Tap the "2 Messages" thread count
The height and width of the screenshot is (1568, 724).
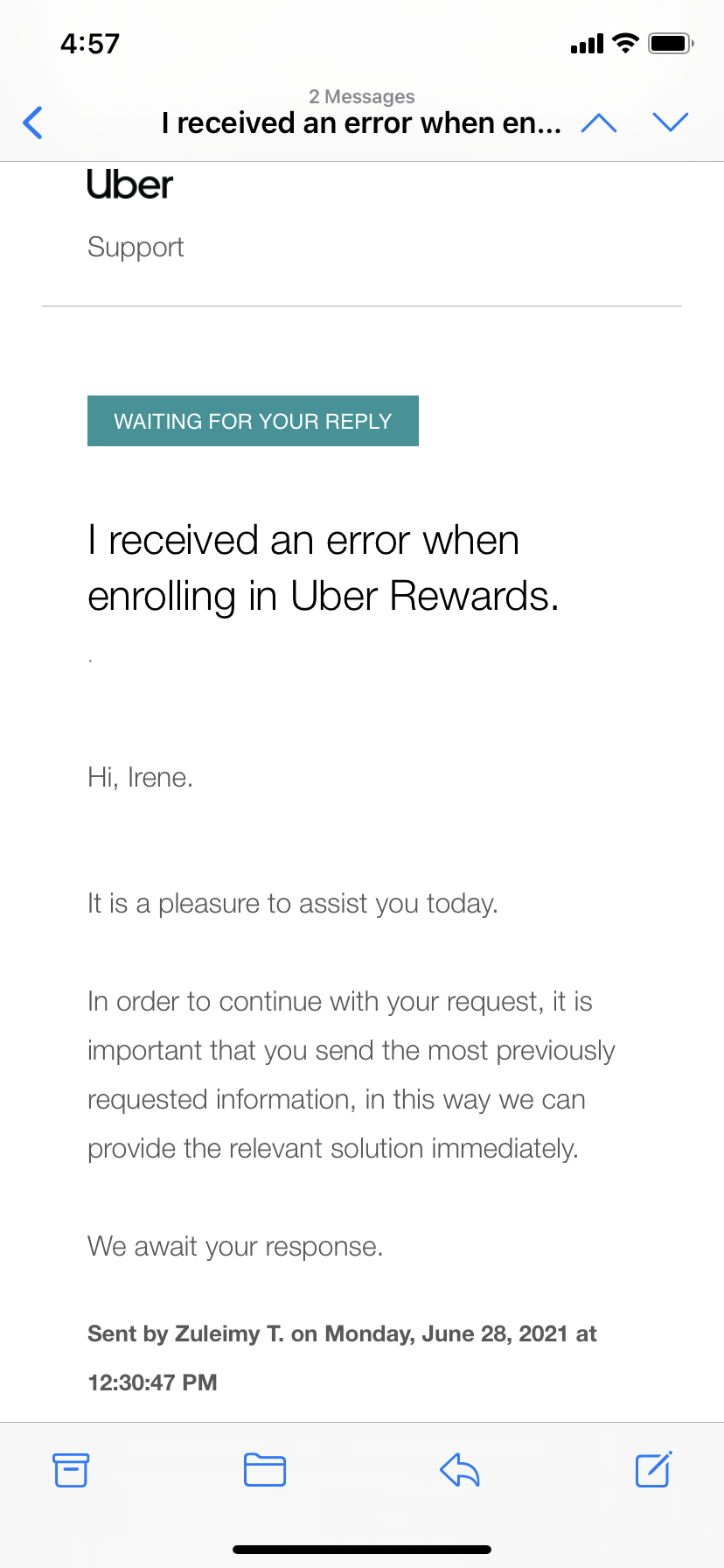tap(361, 96)
